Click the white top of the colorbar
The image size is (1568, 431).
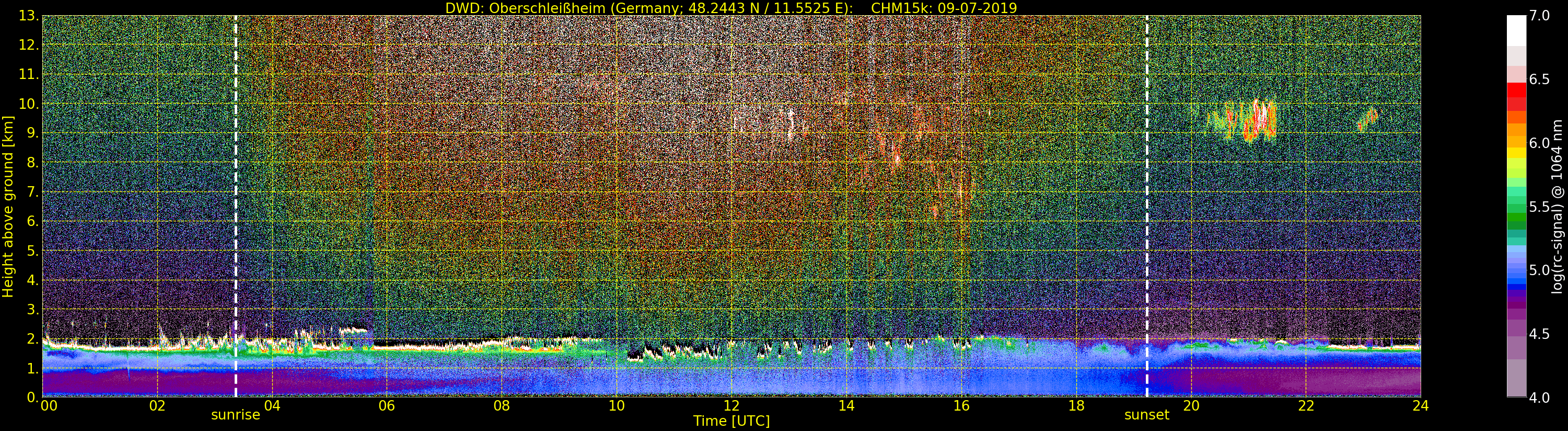(x=1516, y=30)
